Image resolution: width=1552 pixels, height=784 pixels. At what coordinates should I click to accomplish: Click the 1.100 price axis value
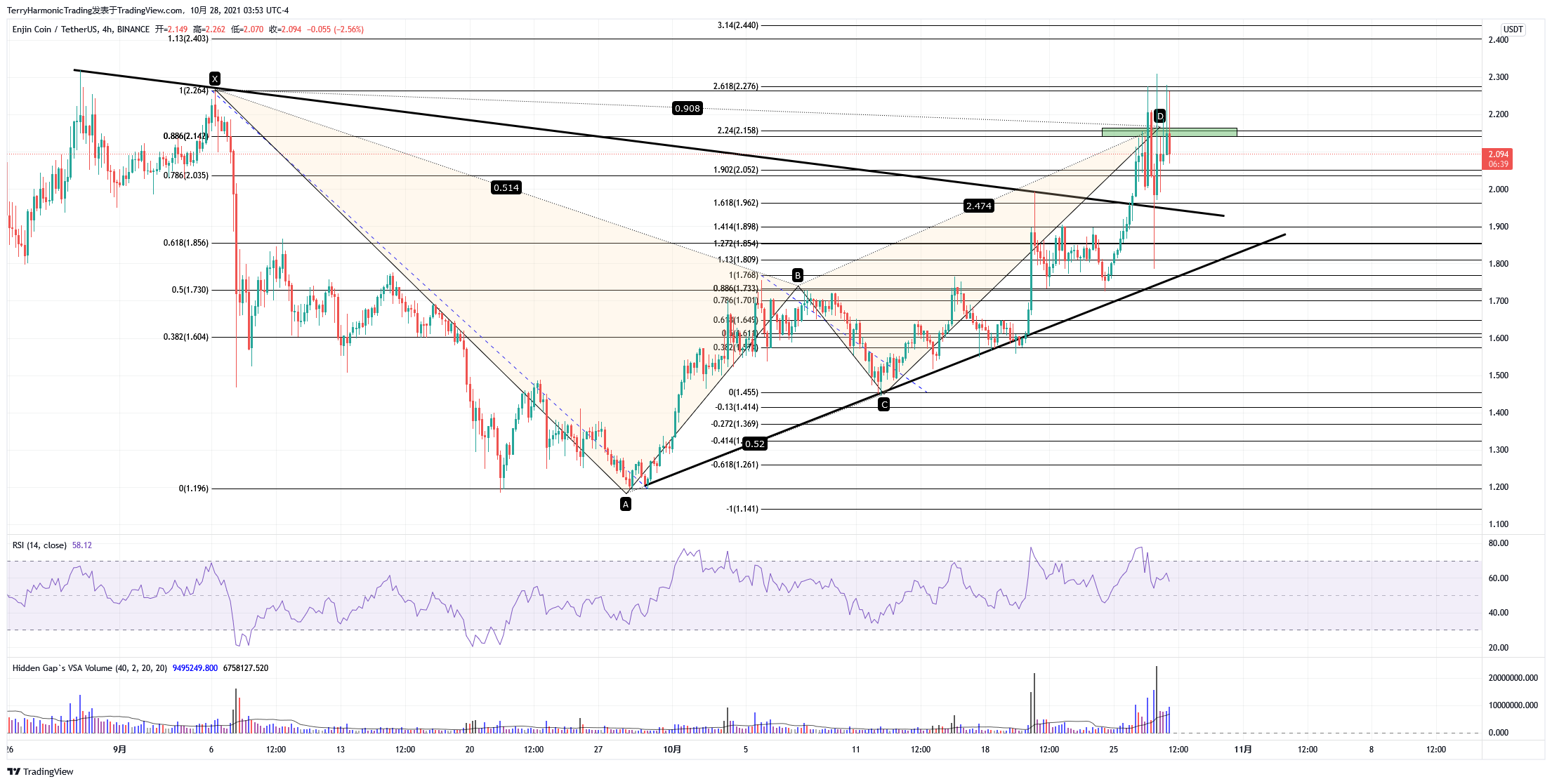click(x=1498, y=524)
